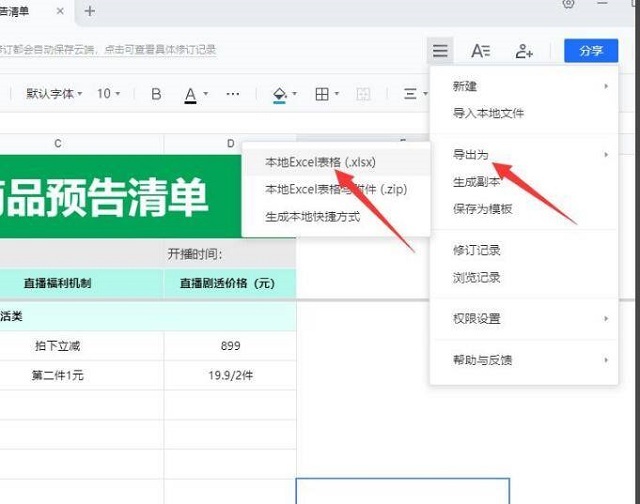Viewport: 640px width, 504px height.
Task: Select the 活类 category row cell
Action: tap(148, 316)
